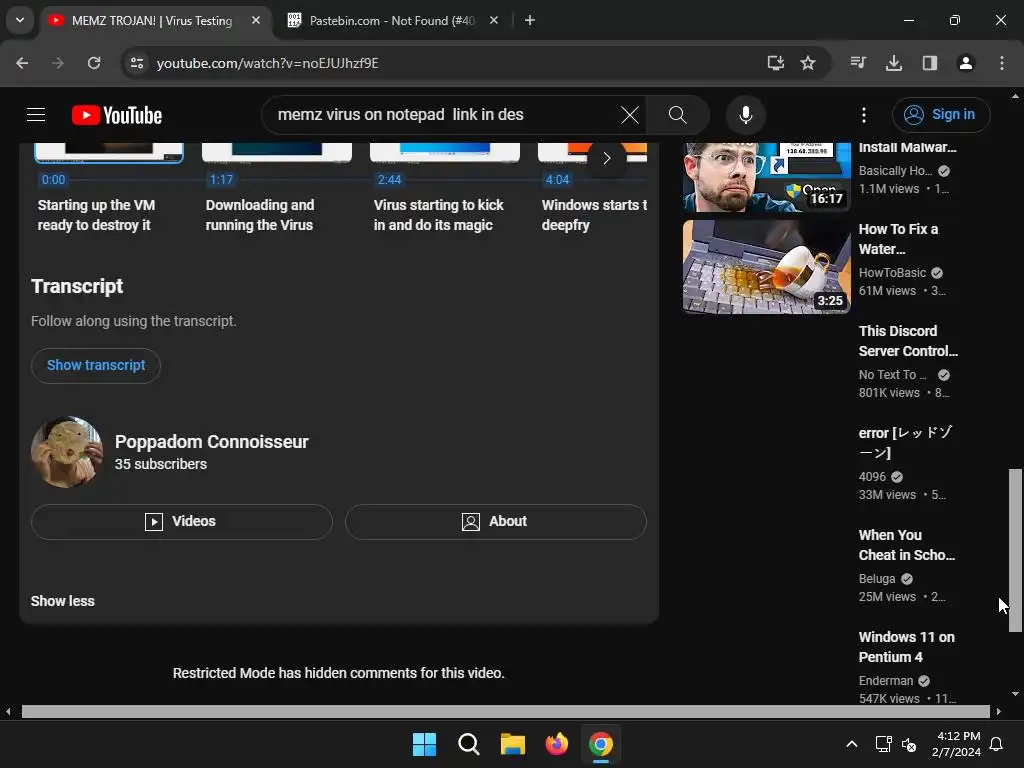
Task: Jump to chapter at 2:44
Action: (389, 180)
